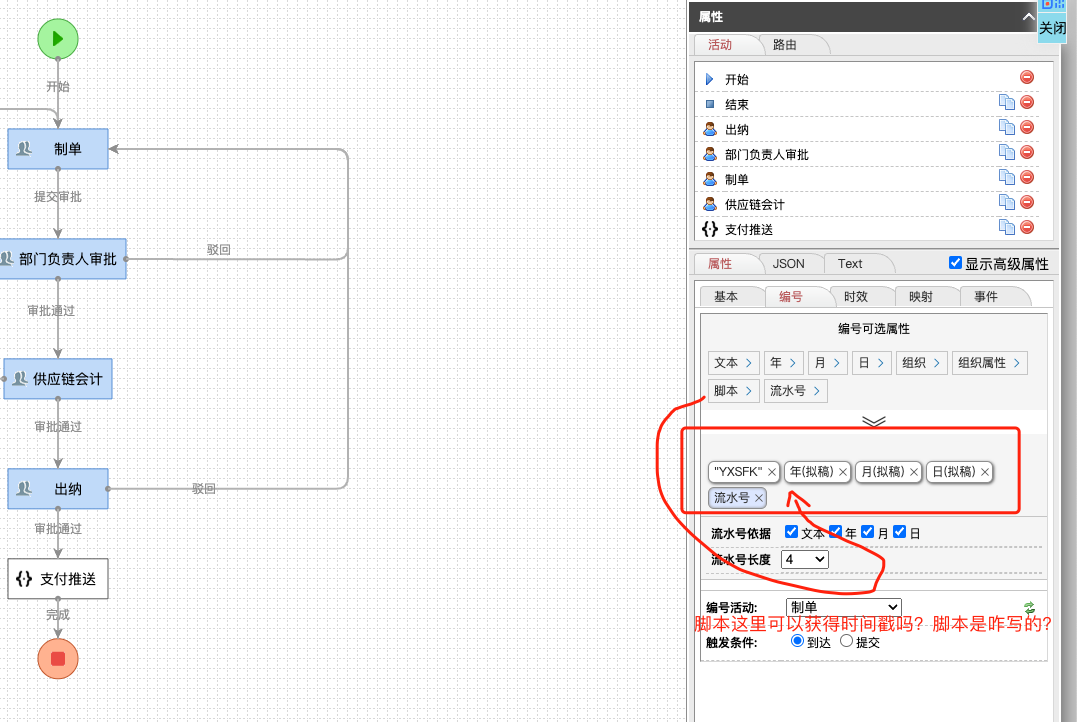The width and height of the screenshot is (1077, 722).
Task: Open the 基本 sub-tab
Action: (x=726, y=297)
